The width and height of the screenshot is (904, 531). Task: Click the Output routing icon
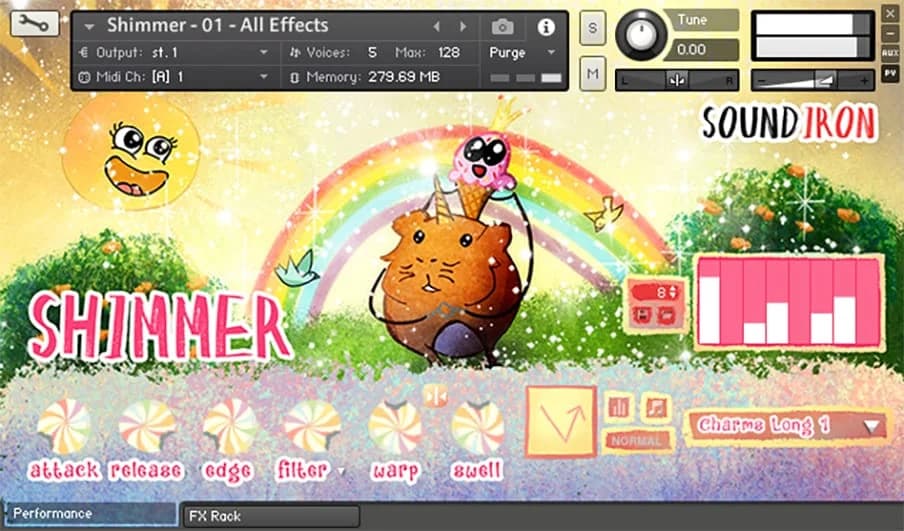pos(84,52)
